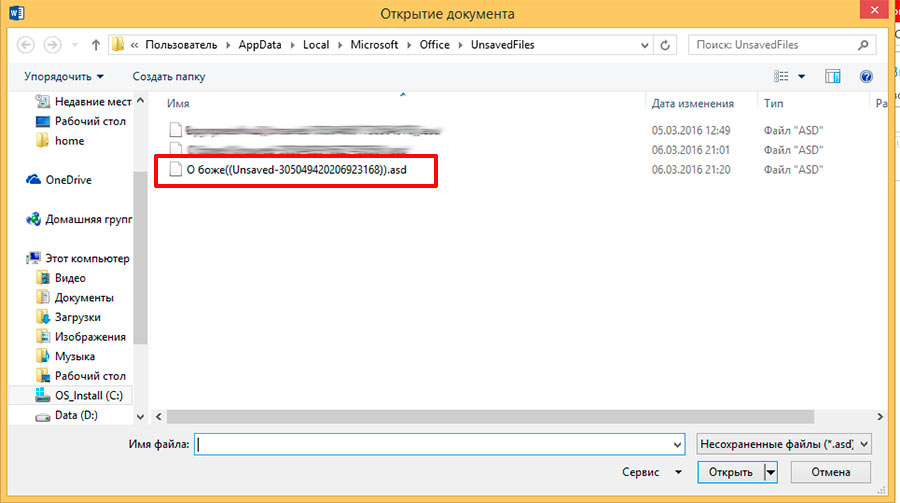Select Домашняя группа in navigation pane

79,219
